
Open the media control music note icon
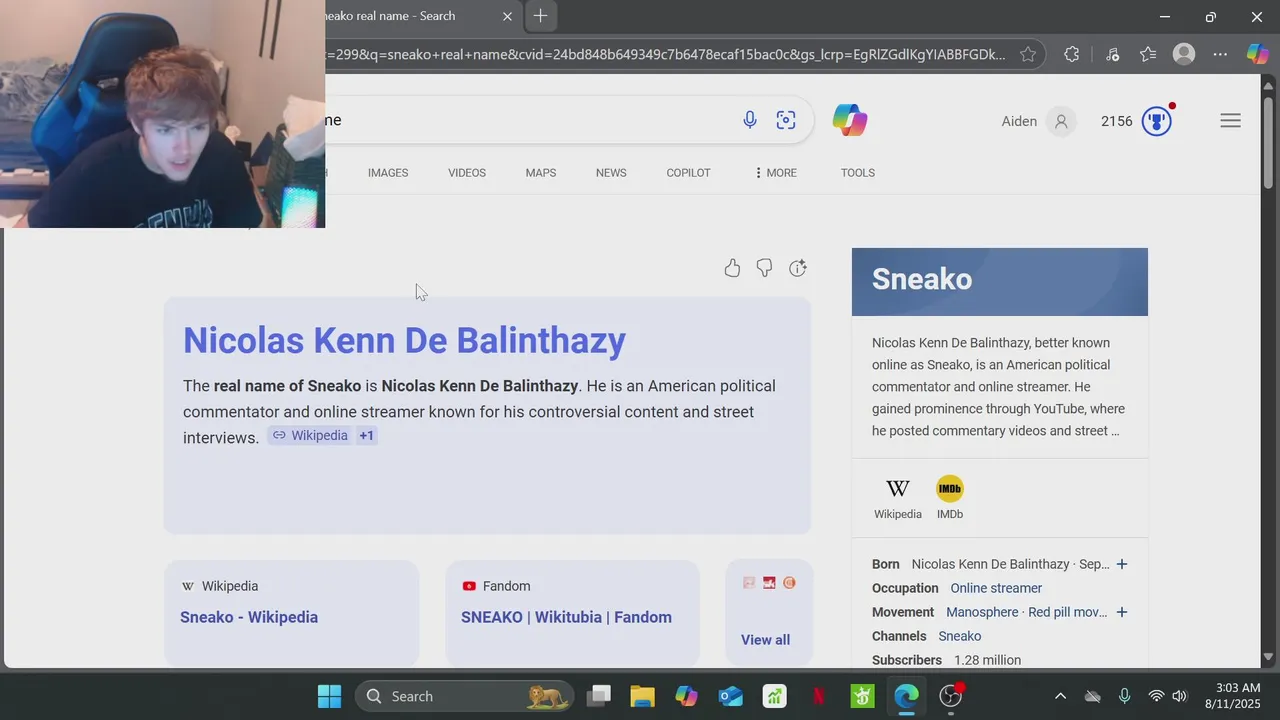coord(1112,55)
